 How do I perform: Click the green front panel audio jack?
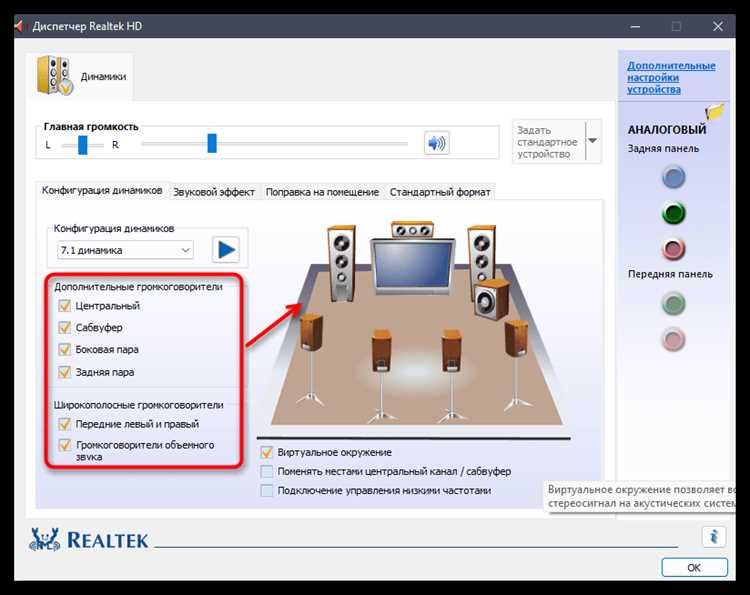tap(673, 304)
